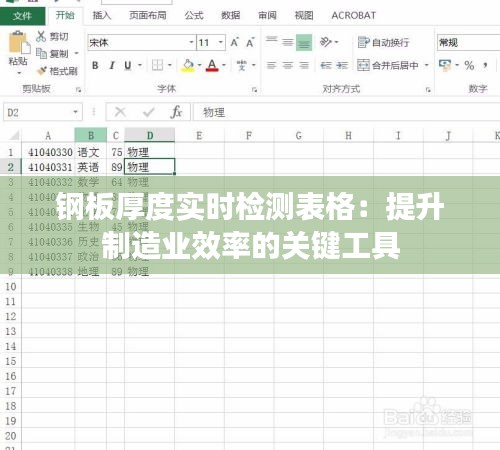The width and height of the screenshot is (500, 450).
Task: Expand the paste options arrow
Action: (19, 72)
